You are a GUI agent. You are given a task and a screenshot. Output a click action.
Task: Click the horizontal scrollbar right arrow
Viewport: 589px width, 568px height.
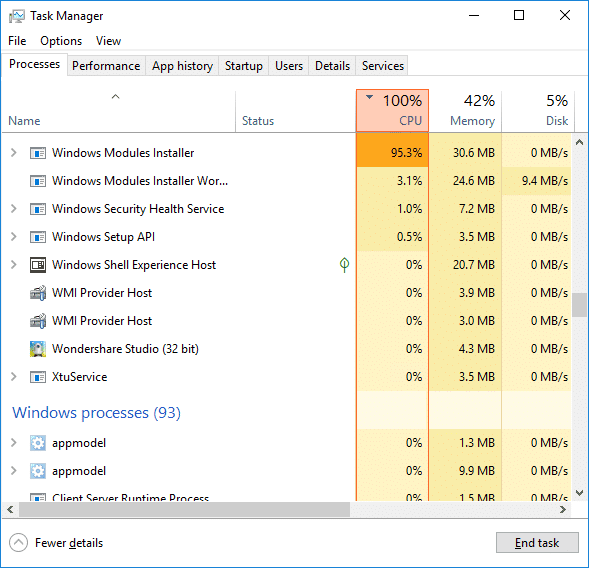click(x=563, y=510)
